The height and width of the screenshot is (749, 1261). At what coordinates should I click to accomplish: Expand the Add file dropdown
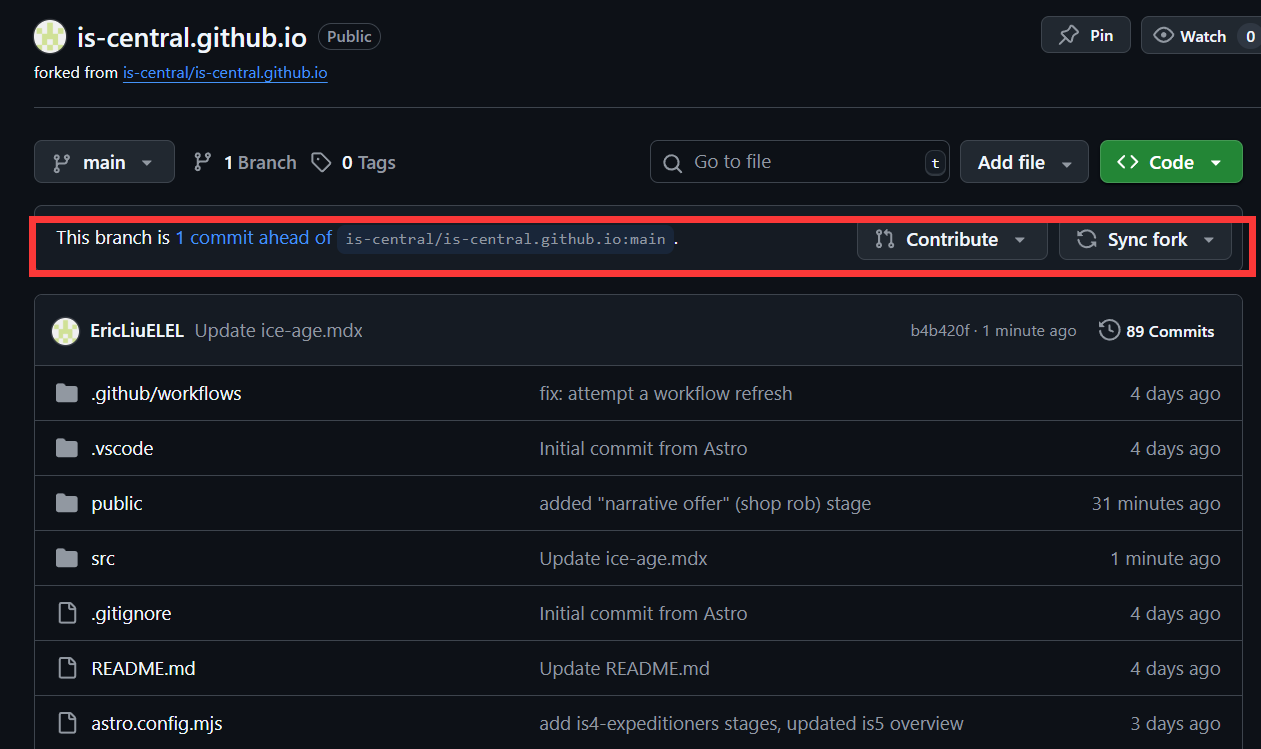(1024, 162)
